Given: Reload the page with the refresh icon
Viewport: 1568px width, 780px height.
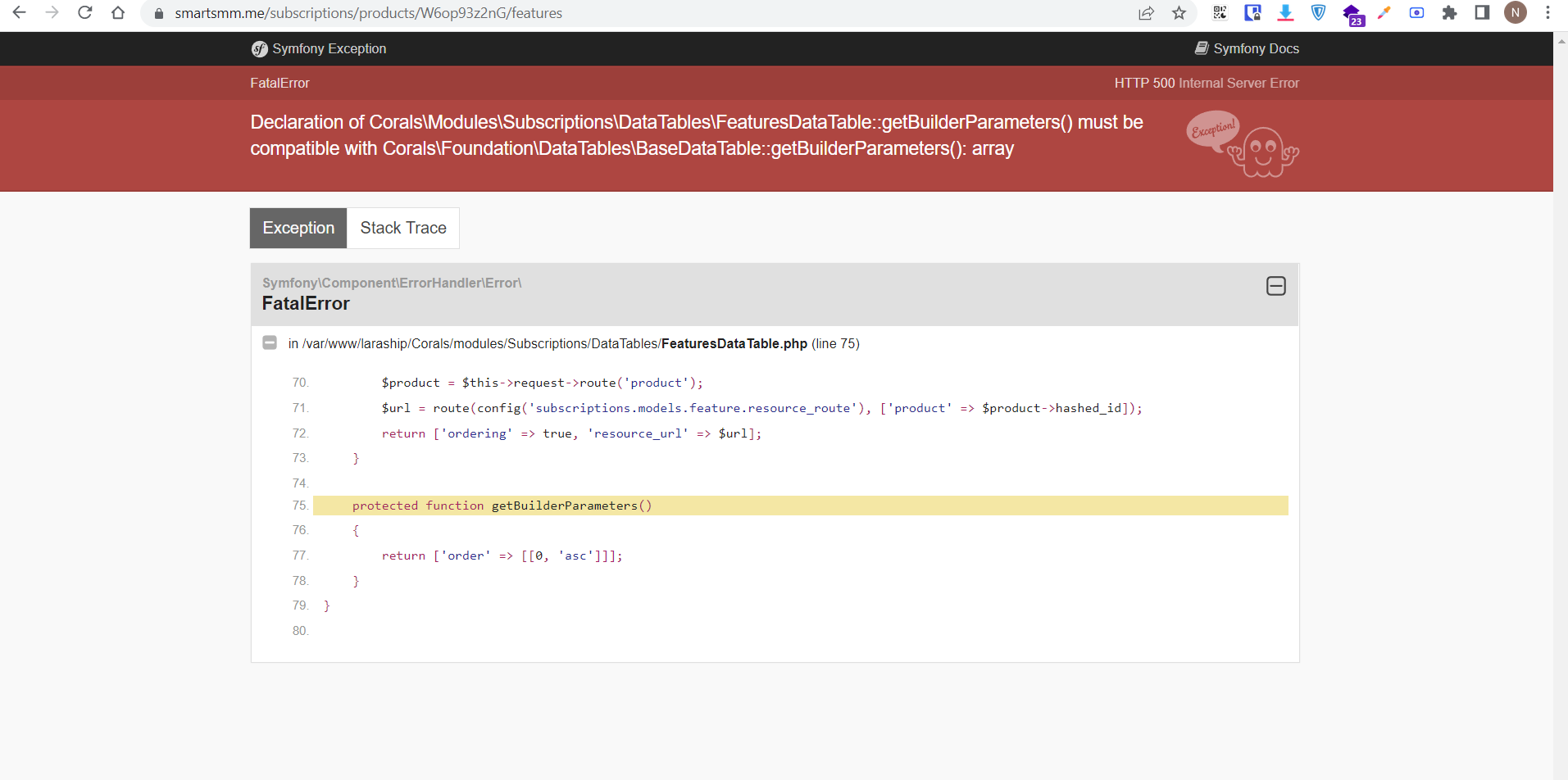Looking at the screenshot, I should tap(84, 13).
